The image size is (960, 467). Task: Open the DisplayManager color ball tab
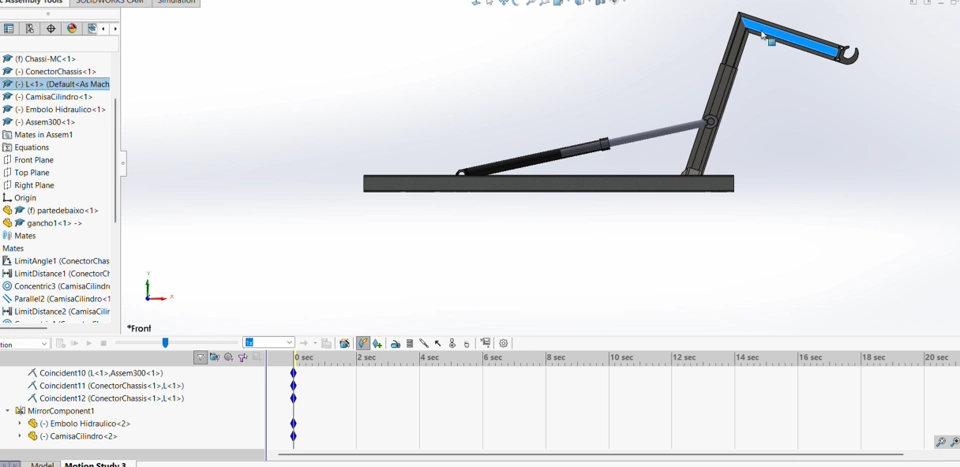[x=72, y=28]
